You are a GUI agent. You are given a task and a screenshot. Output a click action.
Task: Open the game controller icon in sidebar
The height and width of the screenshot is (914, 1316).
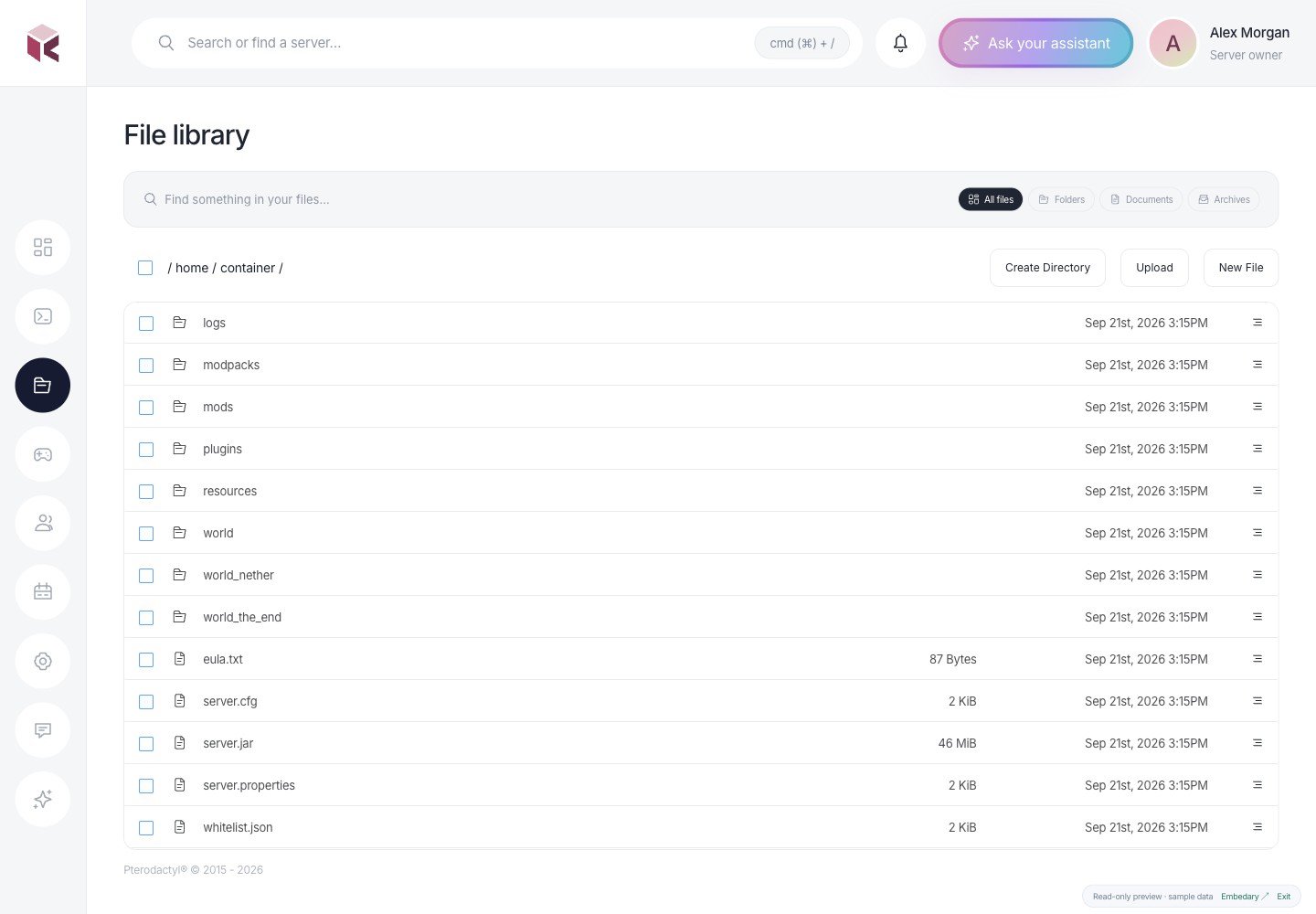(x=43, y=454)
